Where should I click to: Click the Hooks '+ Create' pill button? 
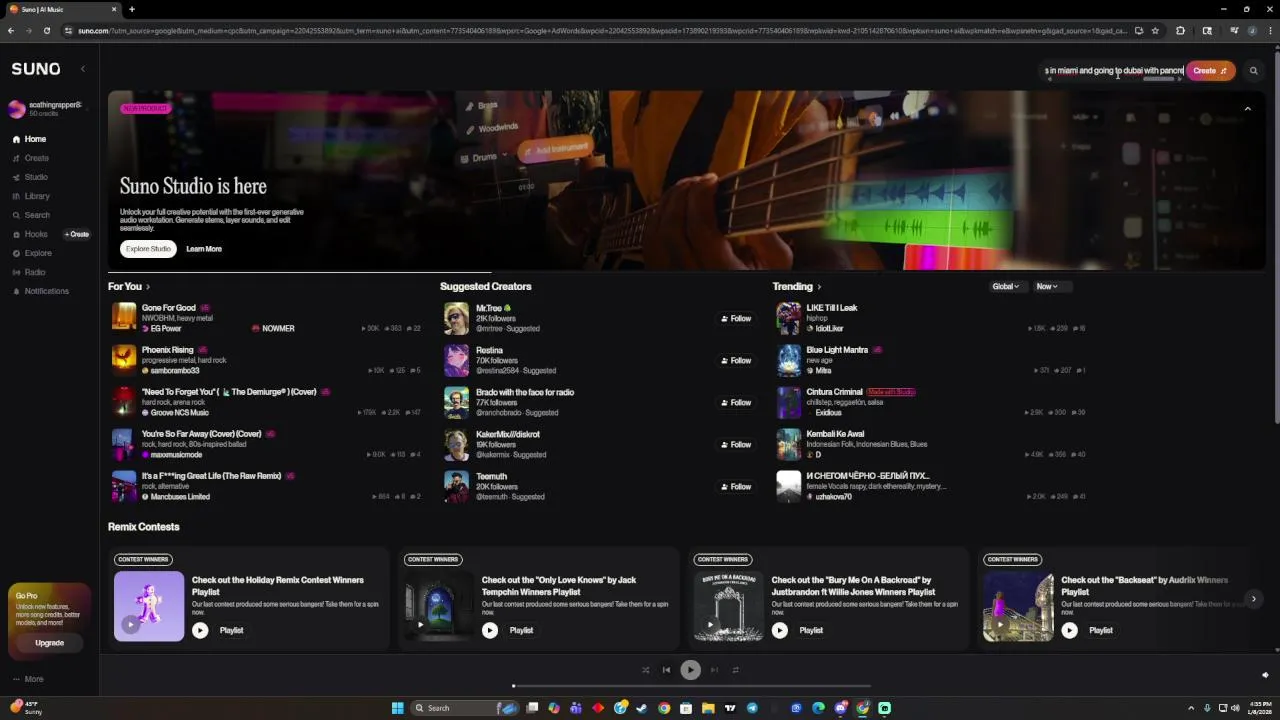77,234
